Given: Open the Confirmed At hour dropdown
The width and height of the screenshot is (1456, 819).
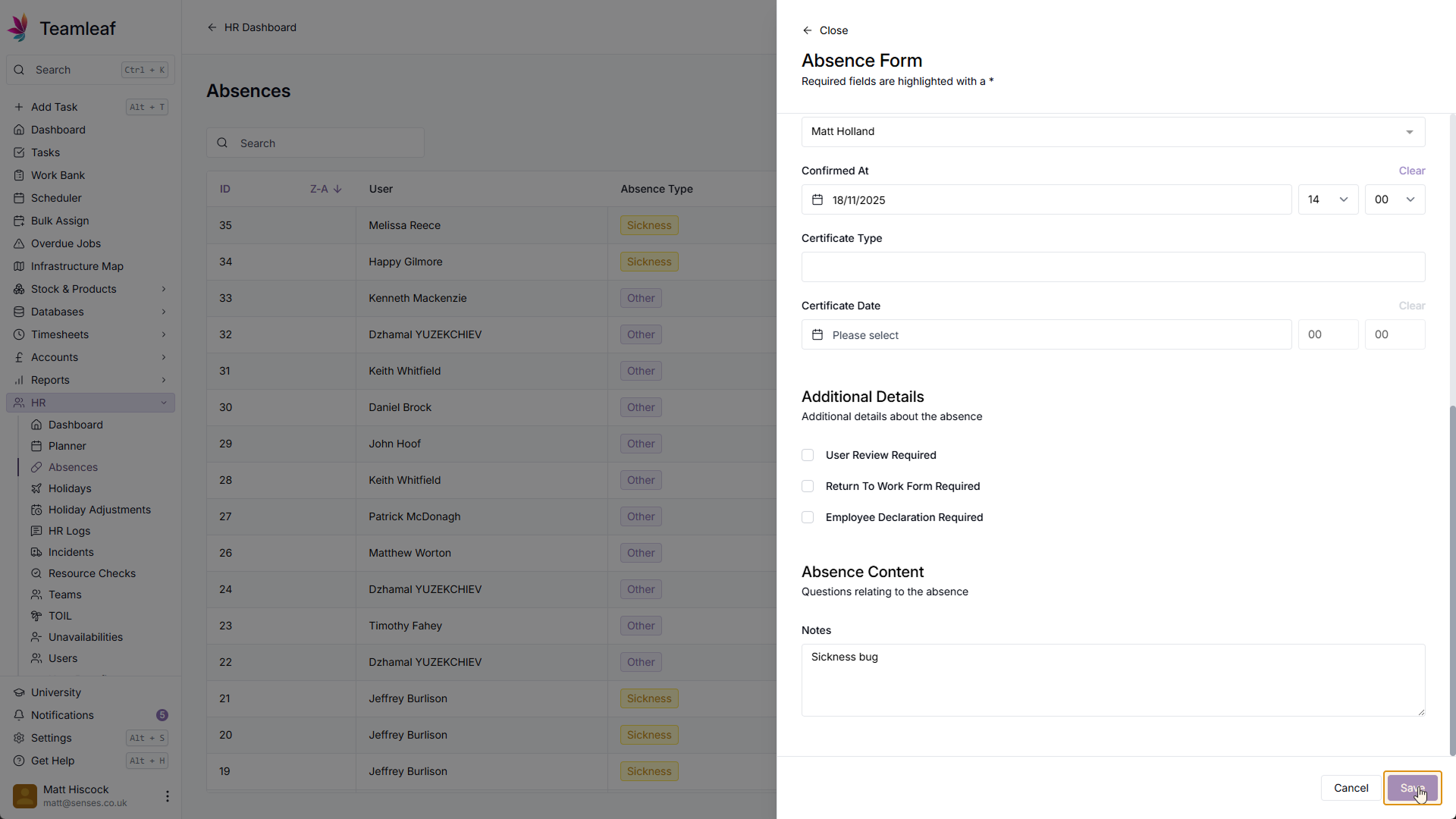Looking at the screenshot, I should point(1328,200).
